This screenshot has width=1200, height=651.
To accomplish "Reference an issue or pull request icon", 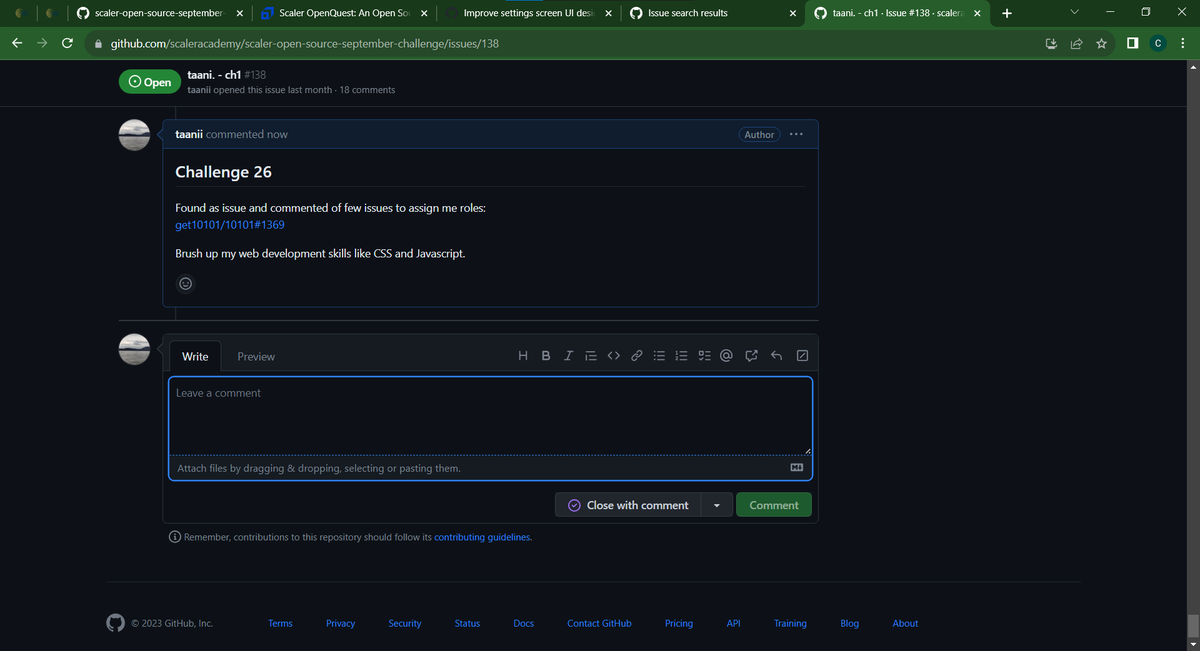I will (751, 356).
